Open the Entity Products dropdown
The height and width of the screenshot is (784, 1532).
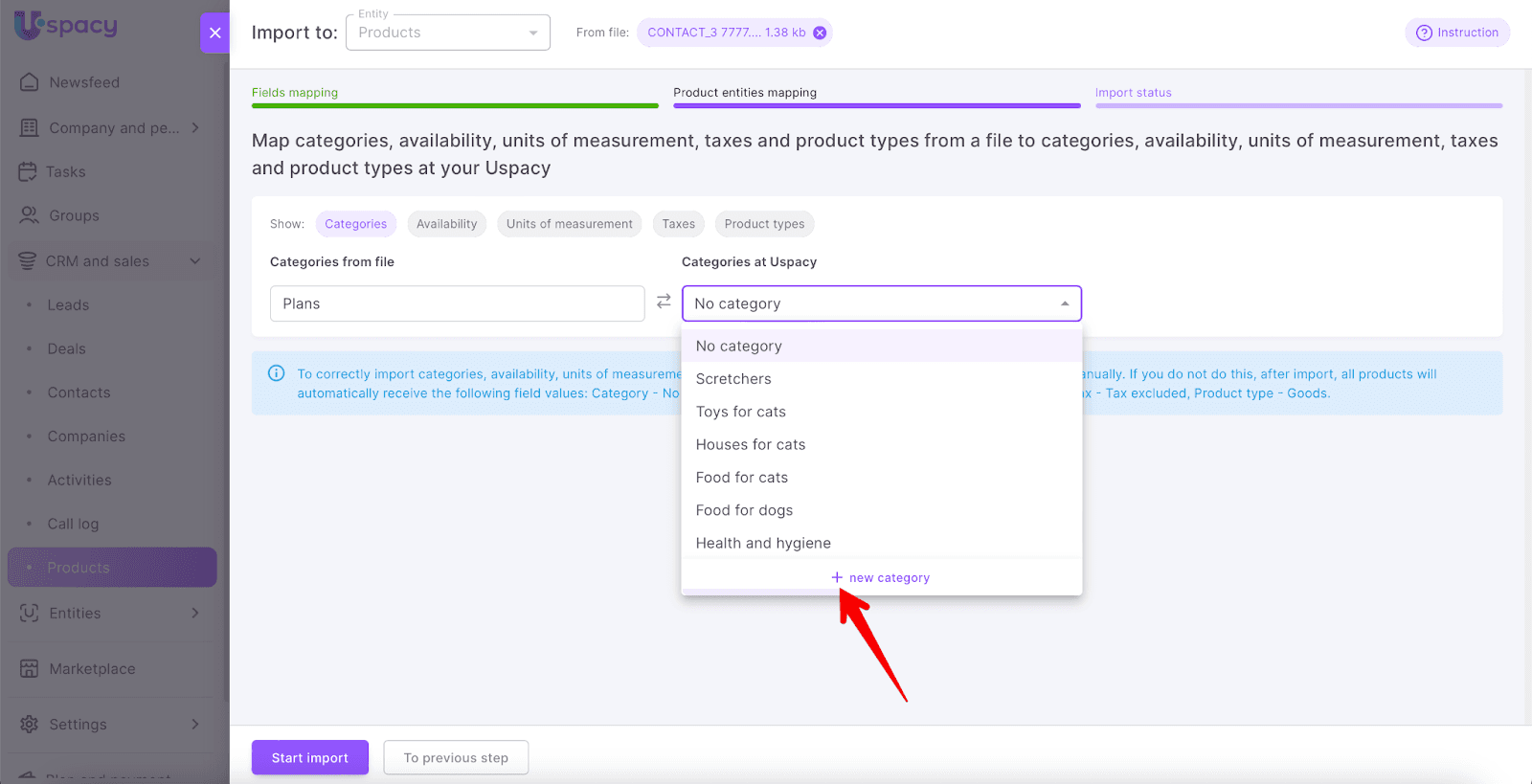click(x=447, y=33)
